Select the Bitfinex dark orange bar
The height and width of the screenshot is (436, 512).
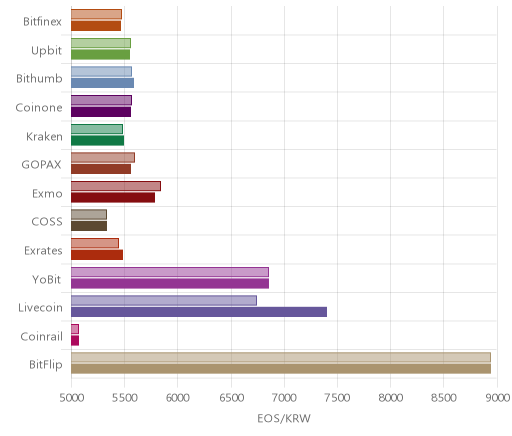point(96,26)
